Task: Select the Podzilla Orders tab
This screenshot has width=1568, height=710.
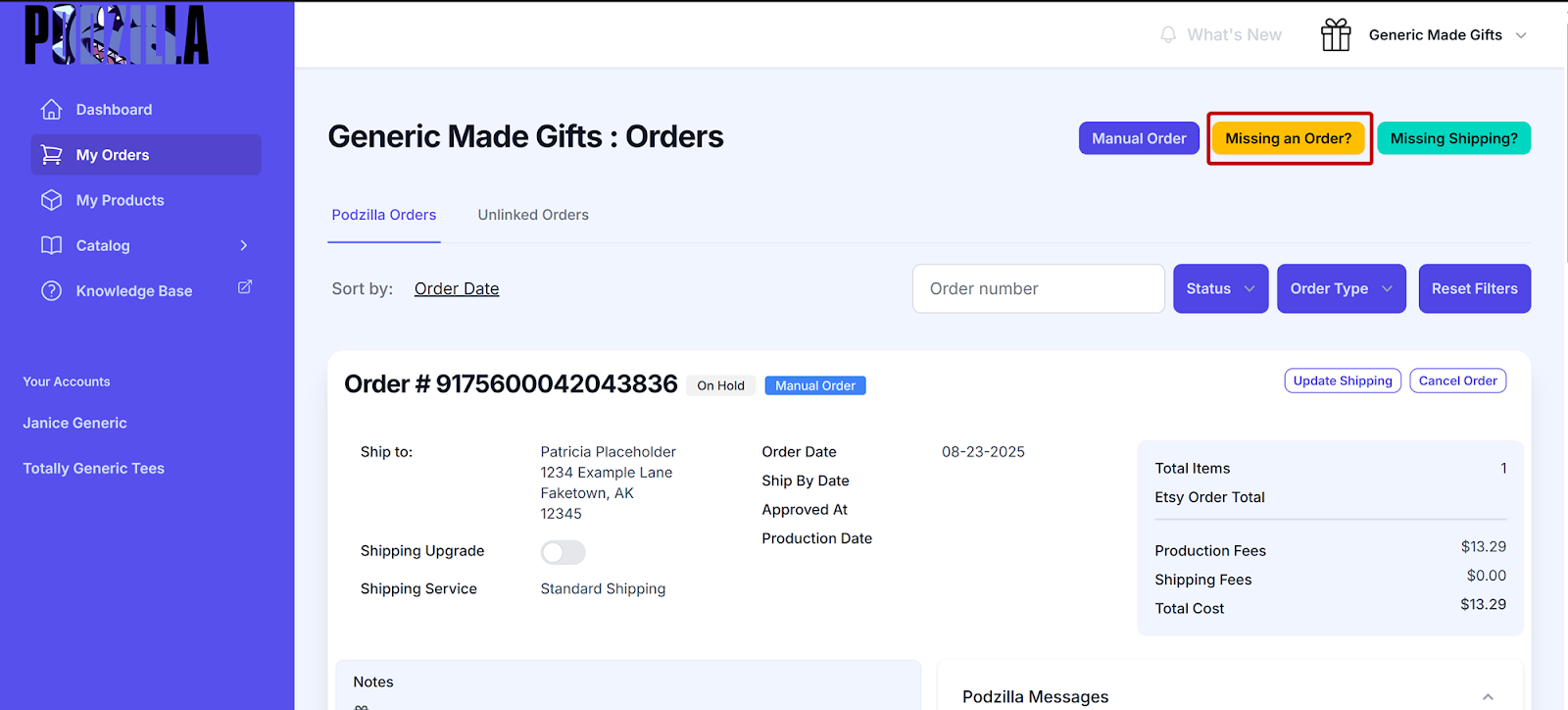Action: (384, 215)
